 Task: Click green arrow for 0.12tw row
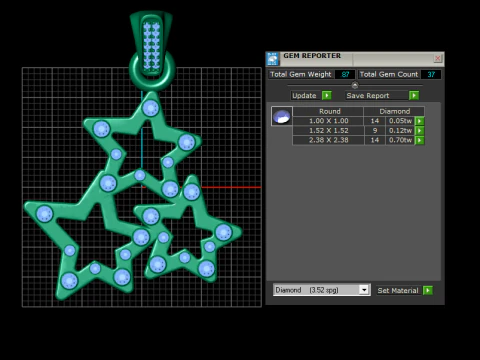[420, 131]
